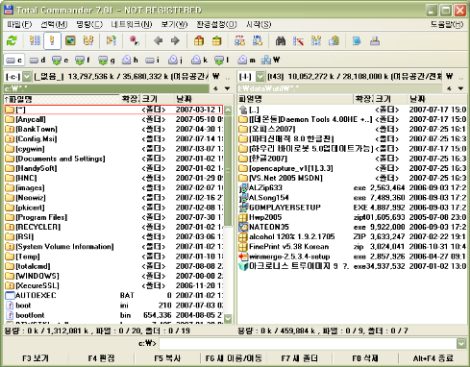Screen dimensions: 470x367
Task: Click the blue notepad toolbar icon
Action: pyautogui.click(x=357, y=41)
